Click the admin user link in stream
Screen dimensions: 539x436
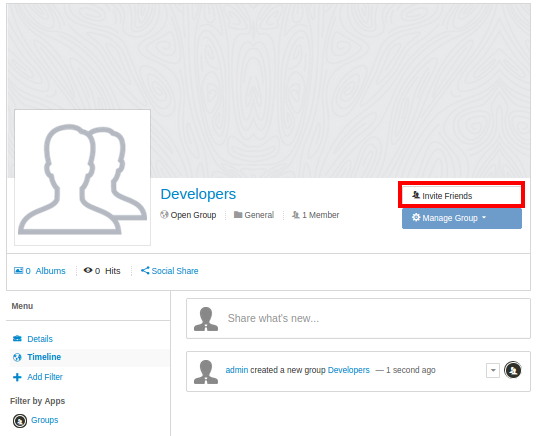(236, 370)
